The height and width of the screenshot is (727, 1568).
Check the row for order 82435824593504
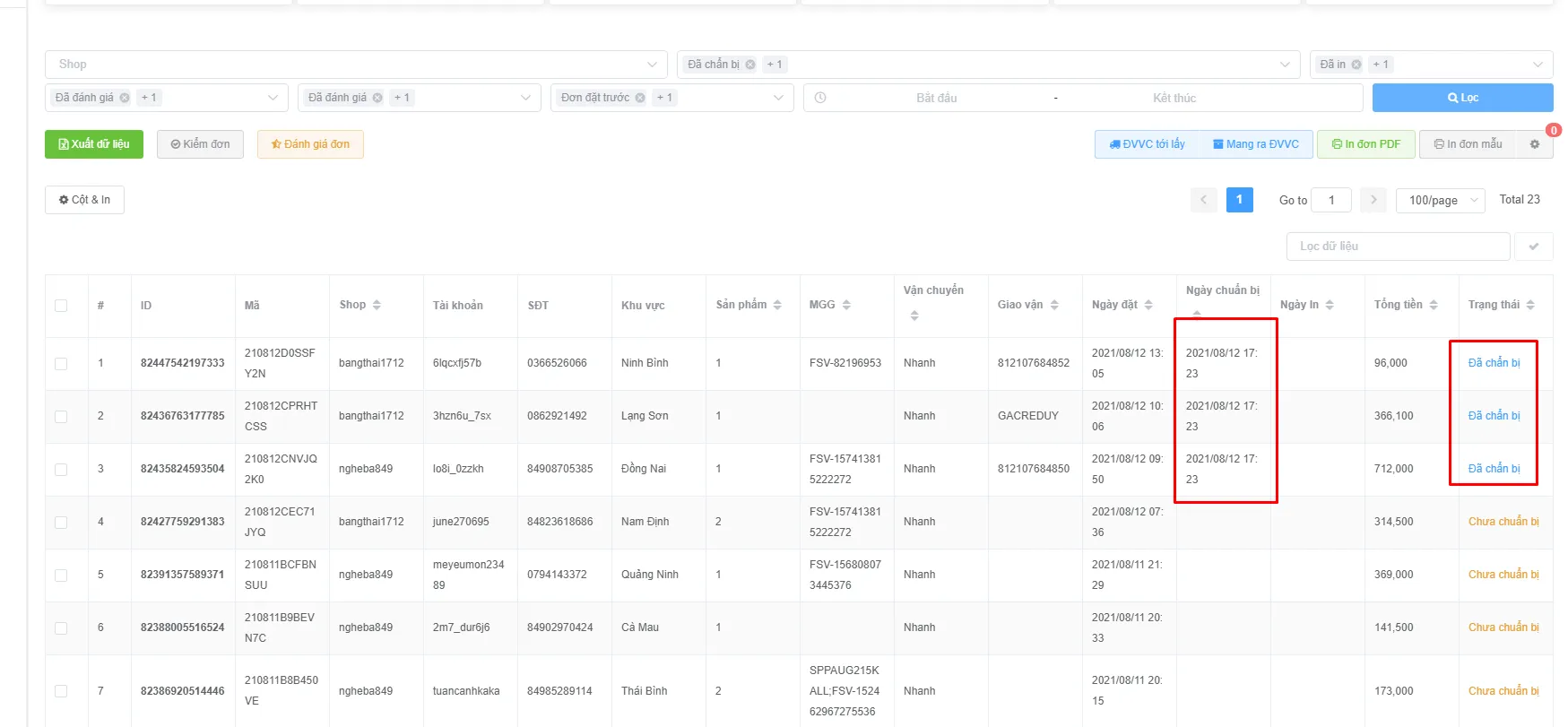(x=61, y=470)
